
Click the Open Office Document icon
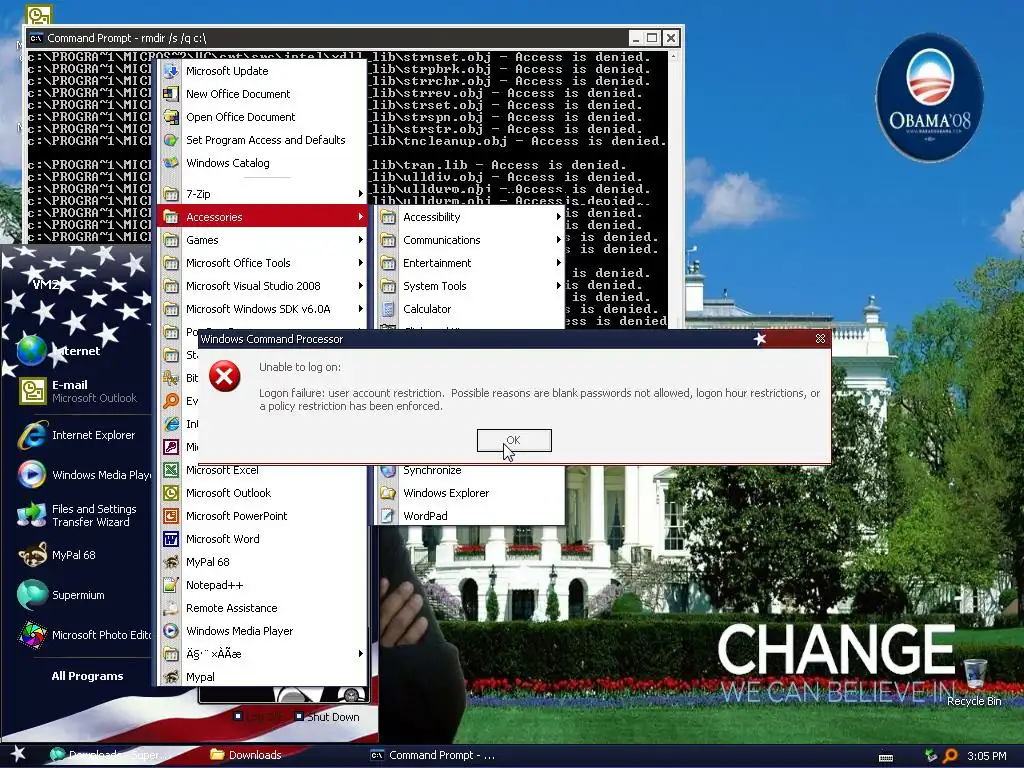170,117
